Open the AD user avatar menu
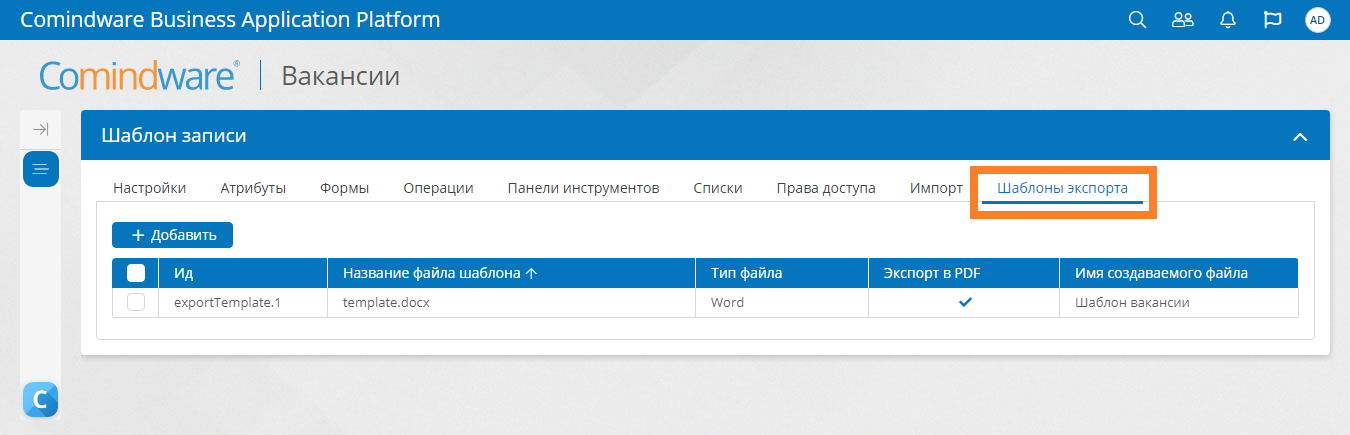 tap(1317, 20)
